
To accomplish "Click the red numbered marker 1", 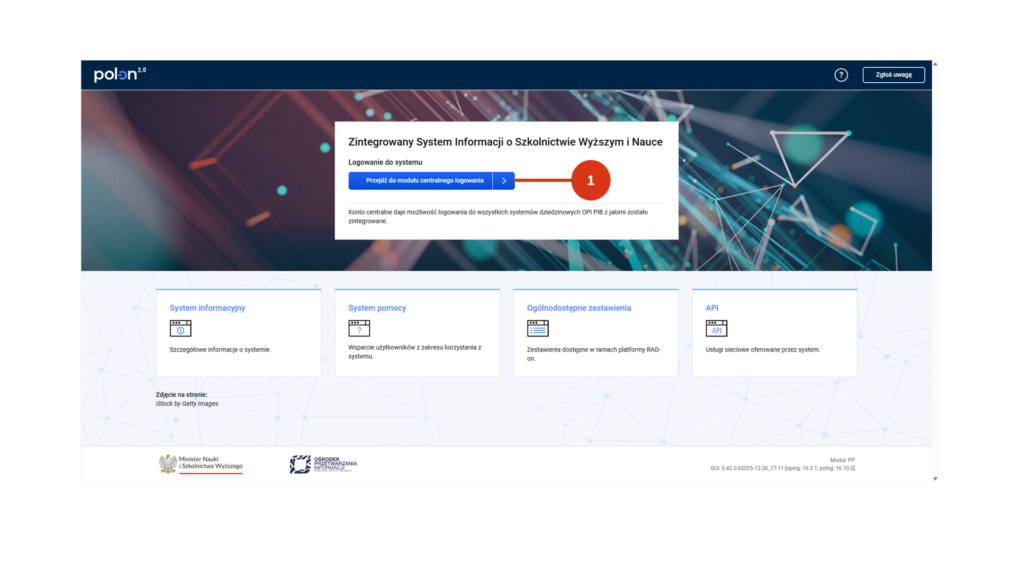I will (590, 181).
